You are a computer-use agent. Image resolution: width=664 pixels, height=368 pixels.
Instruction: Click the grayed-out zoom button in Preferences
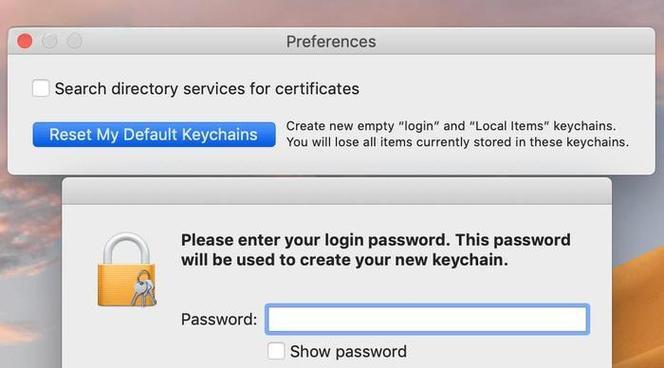click(75, 41)
